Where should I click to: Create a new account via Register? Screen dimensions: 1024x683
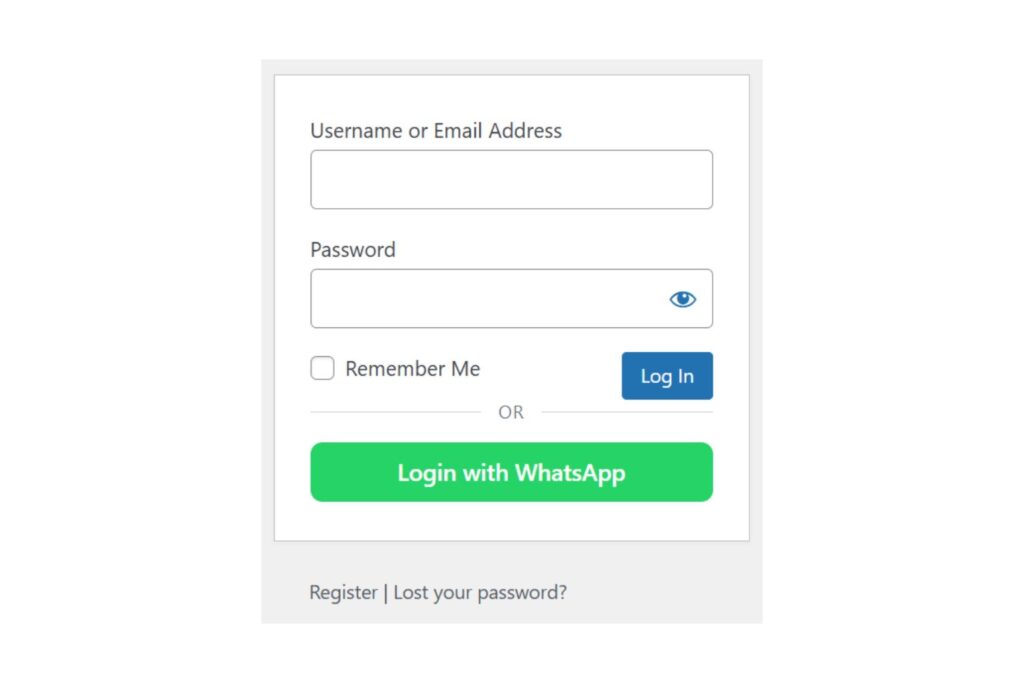(x=343, y=592)
